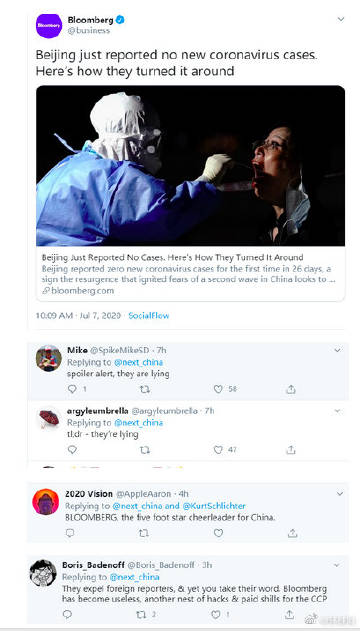360x631 pixels.
Task: Expand options chevron on Bloomberg tweet
Action: 341,19
